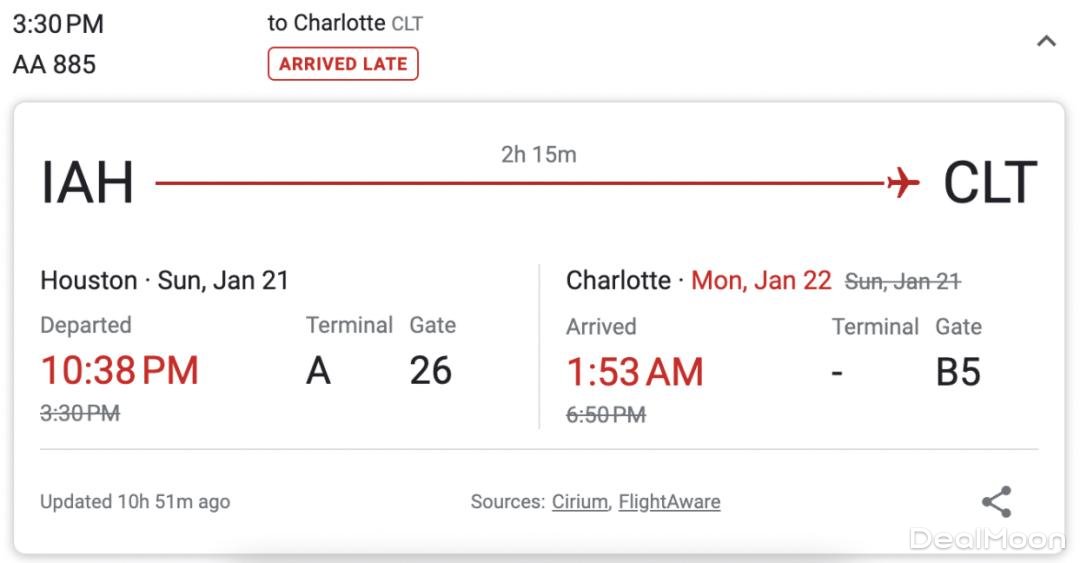The image size is (1080, 563).
Task: Click the 2h 15m flight duration
Action: tap(538, 155)
